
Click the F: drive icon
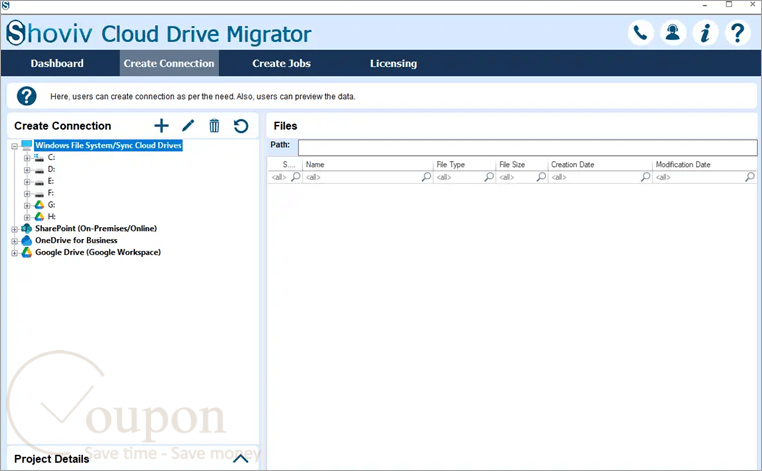point(39,193)
